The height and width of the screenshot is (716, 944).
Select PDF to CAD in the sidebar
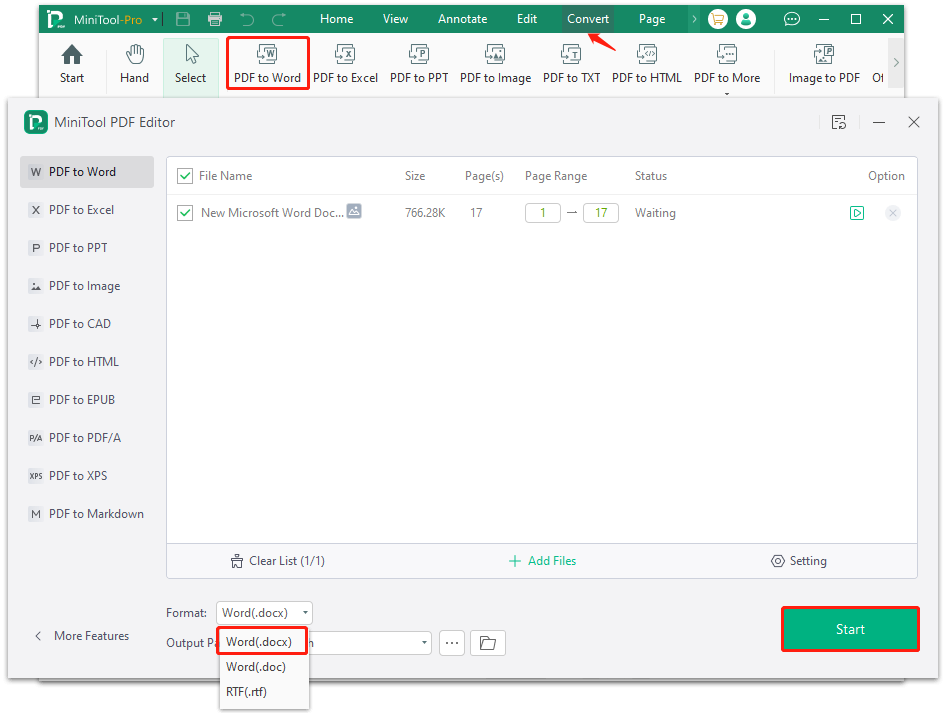pos(87,324)
